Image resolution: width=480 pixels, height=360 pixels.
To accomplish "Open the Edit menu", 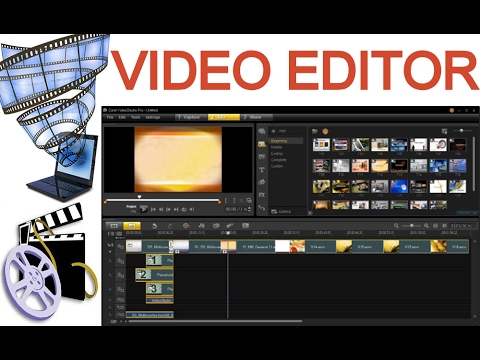I will pyautogui.click(x=122, y=117).
